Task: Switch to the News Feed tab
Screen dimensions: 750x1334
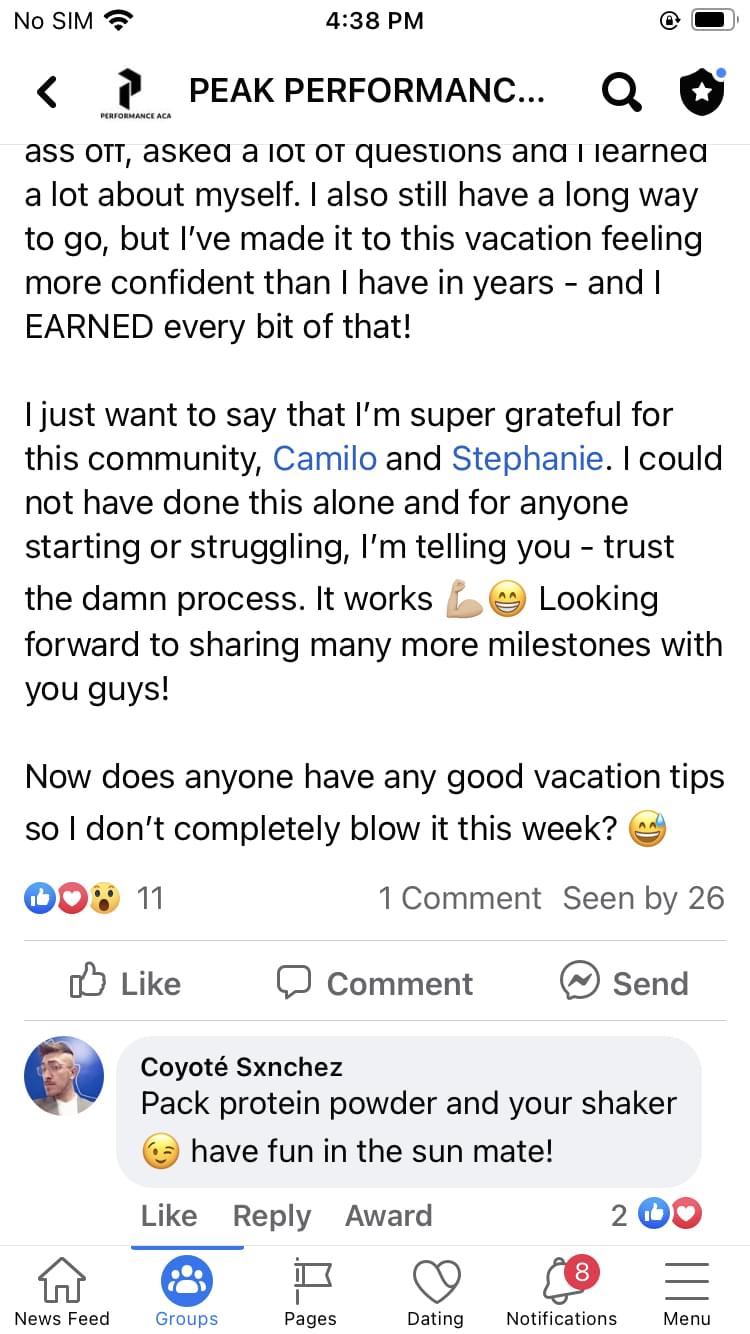Action: coord(62,1290)
